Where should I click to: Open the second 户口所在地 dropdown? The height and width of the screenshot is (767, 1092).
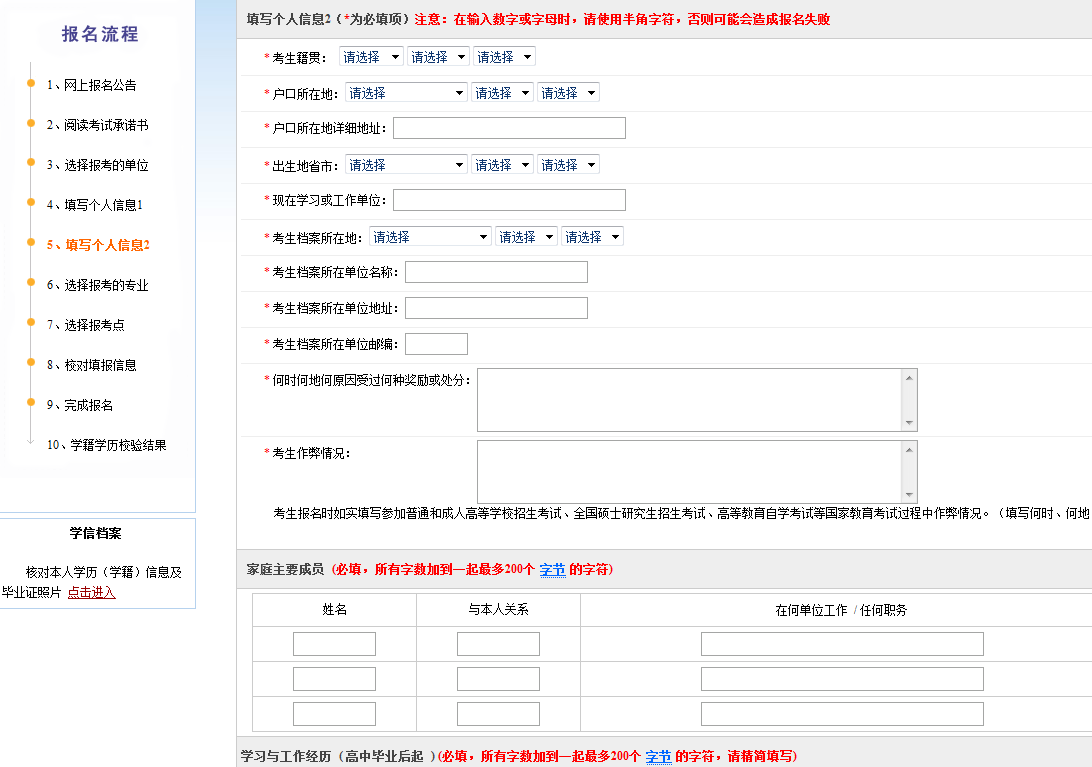(502, 93)
